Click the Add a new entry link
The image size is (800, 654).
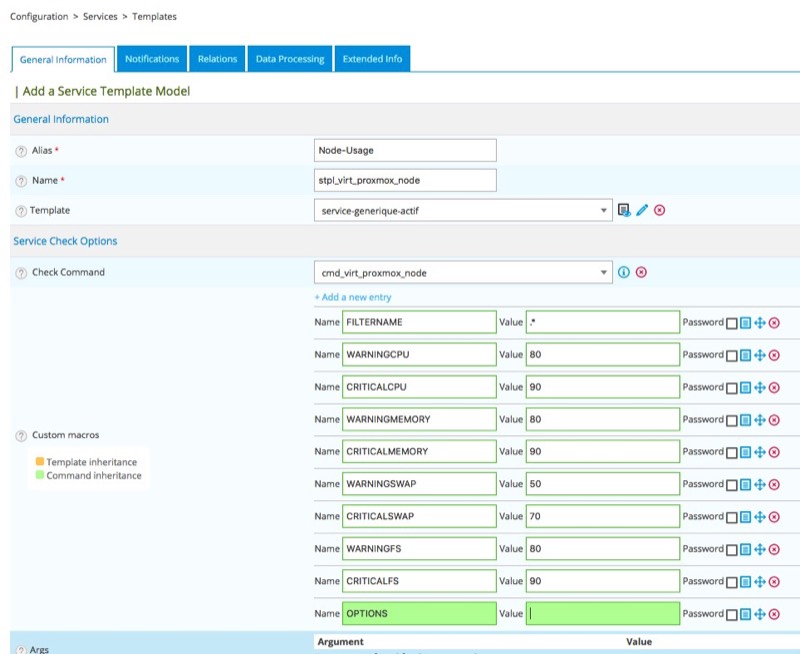tap(353, 297)
